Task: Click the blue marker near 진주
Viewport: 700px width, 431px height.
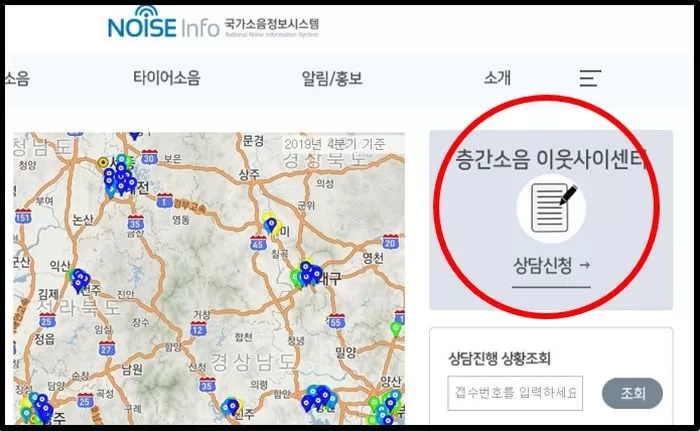Action: pyautogui.click(x=233, y=406)
